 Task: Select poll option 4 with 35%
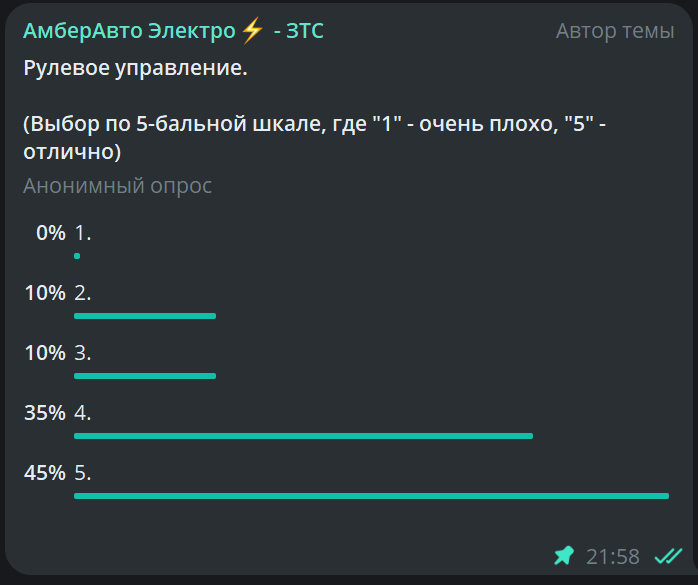83,413
